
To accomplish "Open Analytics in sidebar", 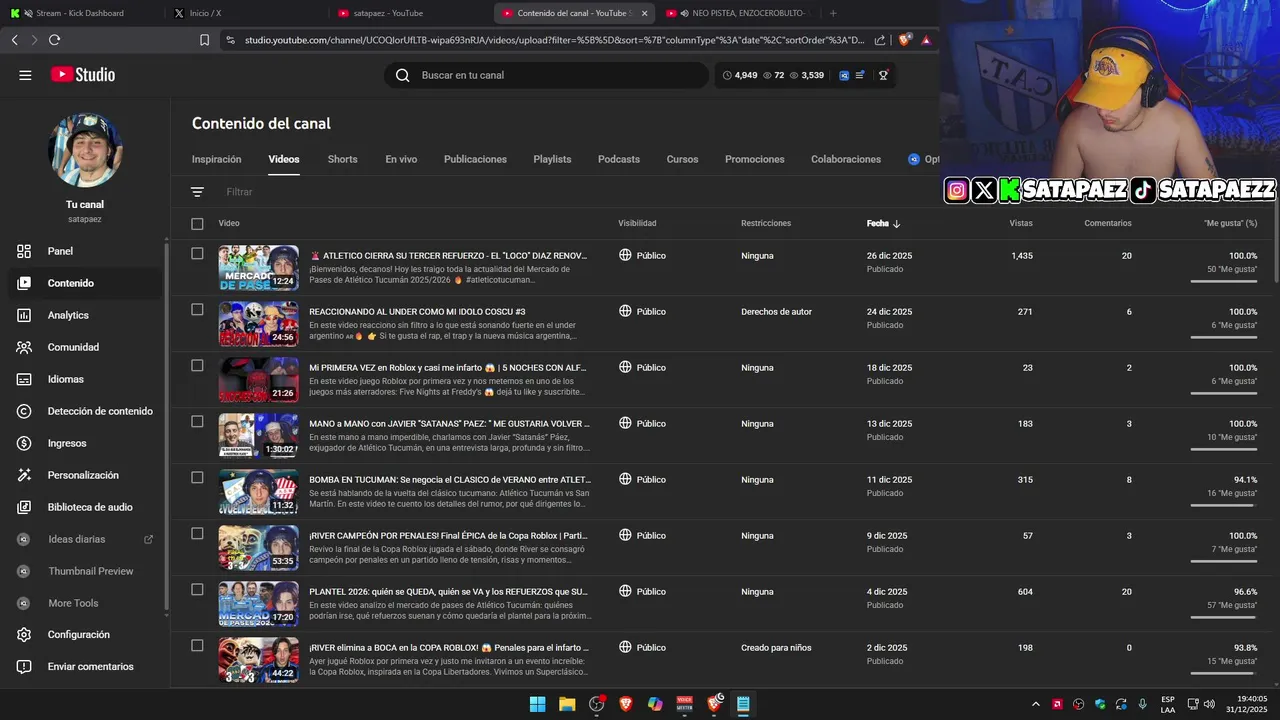I will [85, 315].
